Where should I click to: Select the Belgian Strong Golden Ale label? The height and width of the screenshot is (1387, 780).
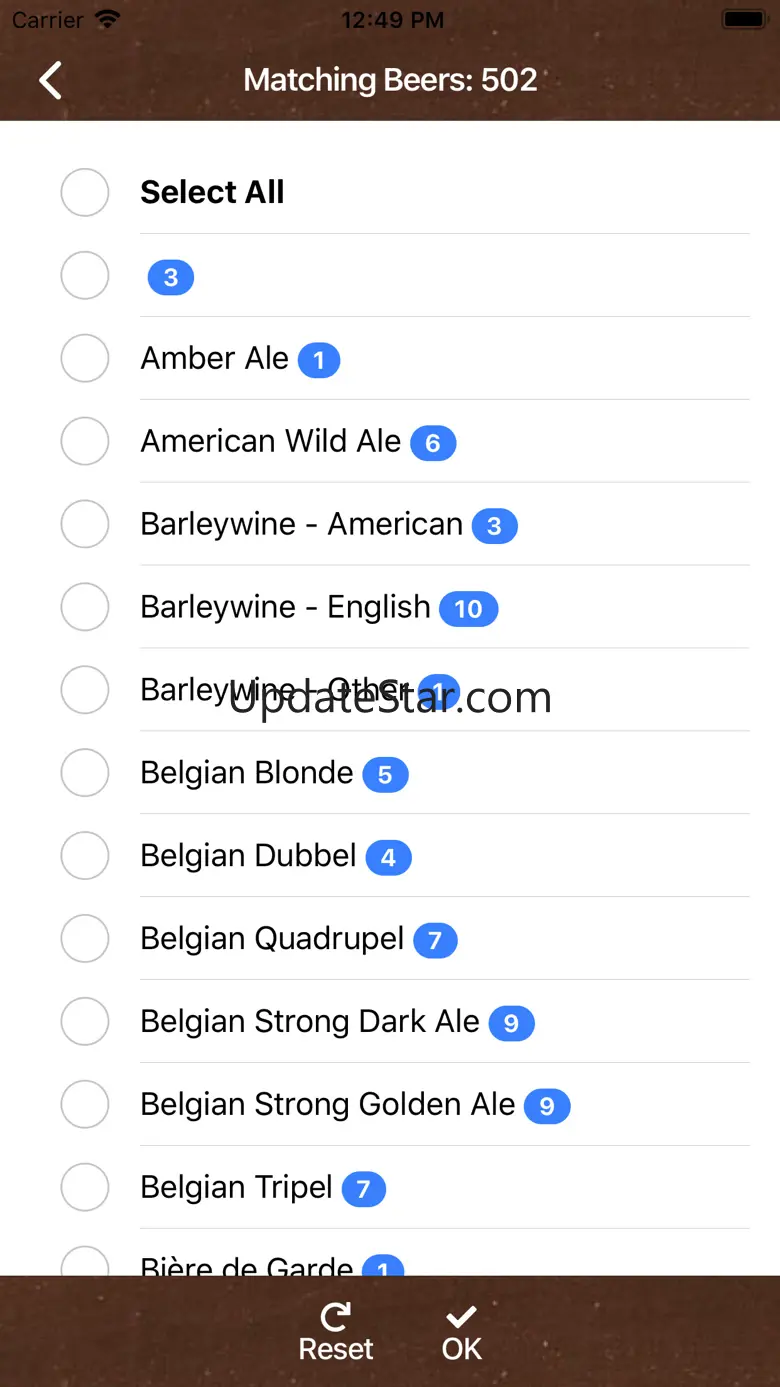click(x=327, y=1105)
